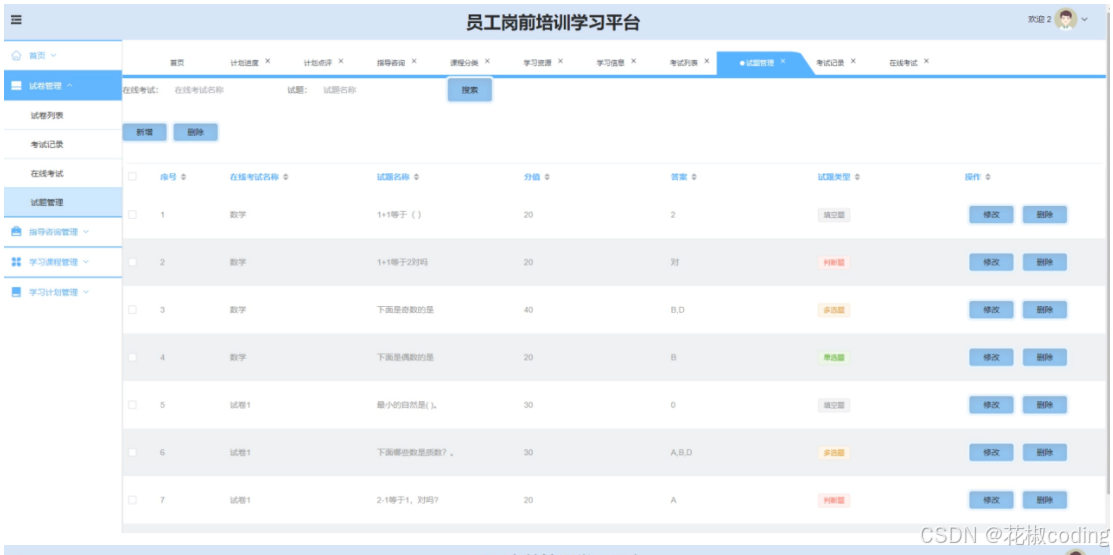The image size is (1113, 555).
Task: Sort by the 试题类型 column arrows
Action: (857, 177)
